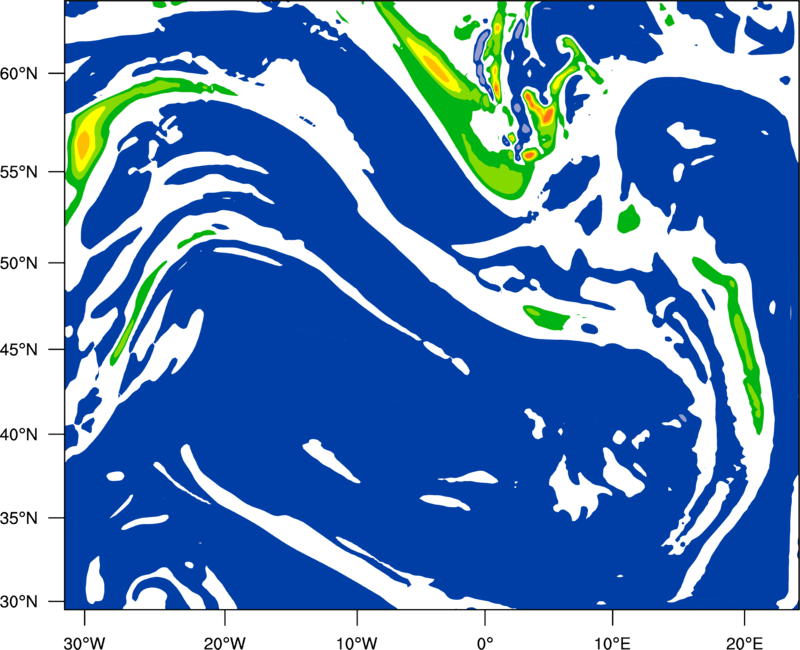The image size is (800, 650).
Task: Click the 20°E longitude axis label
Action: [x=744, y=643]
